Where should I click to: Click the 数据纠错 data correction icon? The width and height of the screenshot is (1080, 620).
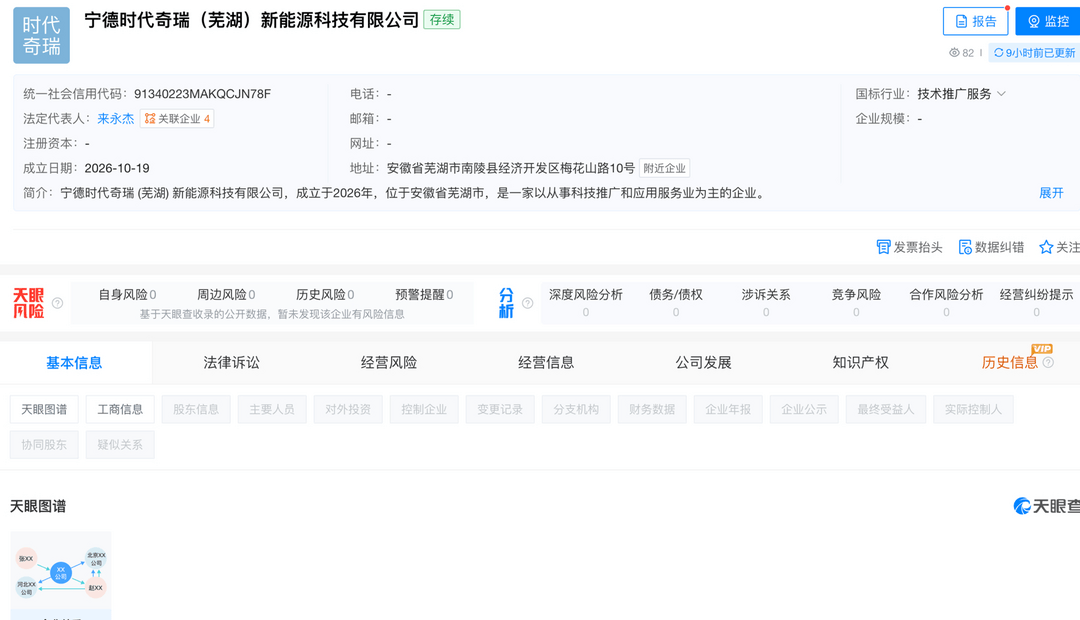pyautogui.click(x=965, y=247)
